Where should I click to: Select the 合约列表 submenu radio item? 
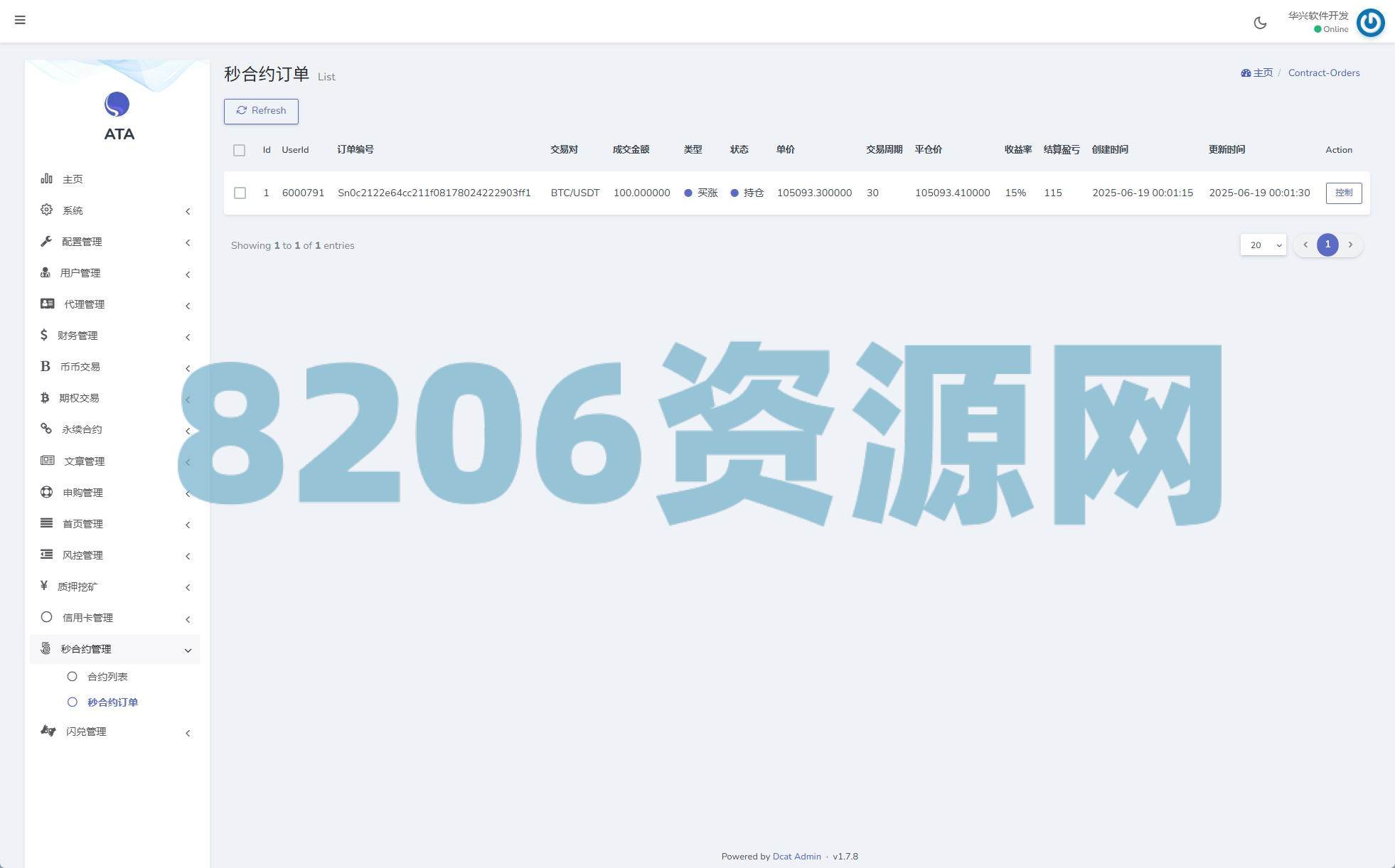(73, 676)
